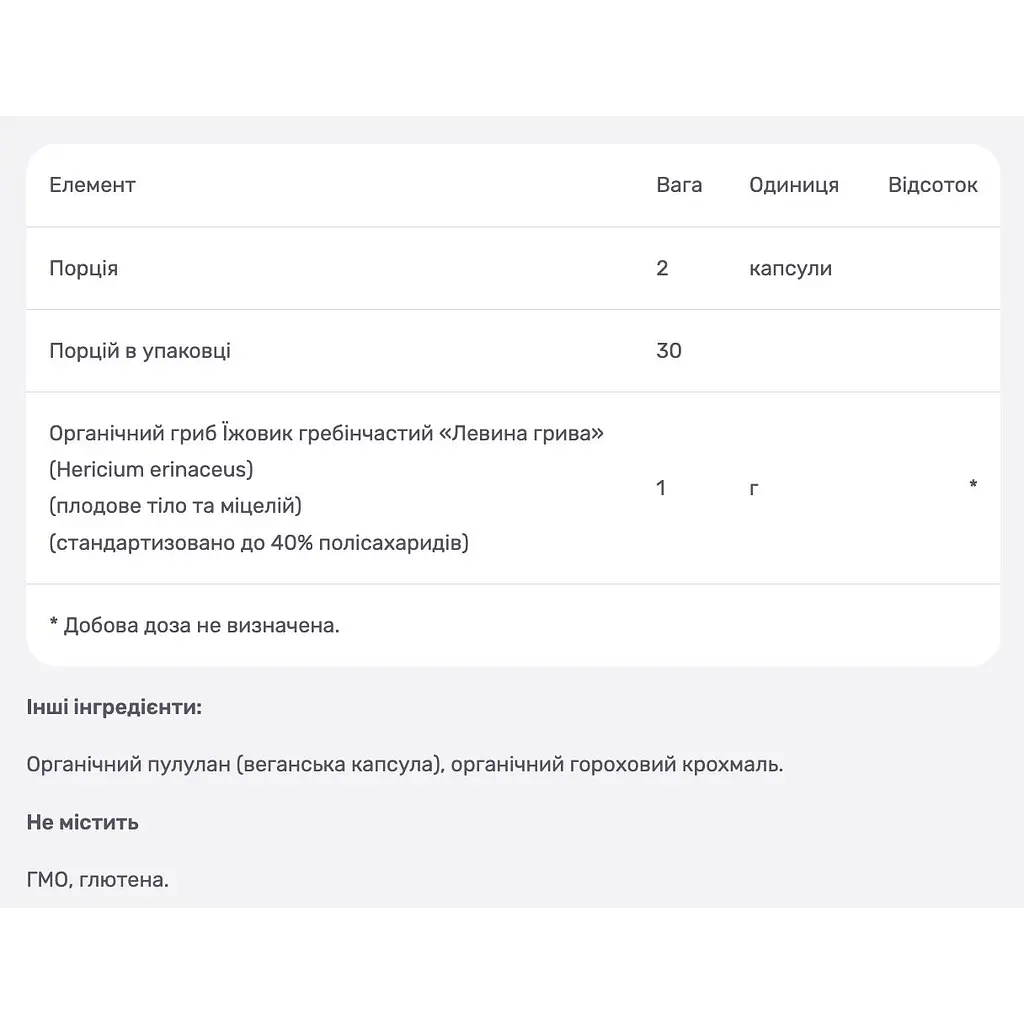
Task: Click the Відсоток column header
Action: pos(933,185)
